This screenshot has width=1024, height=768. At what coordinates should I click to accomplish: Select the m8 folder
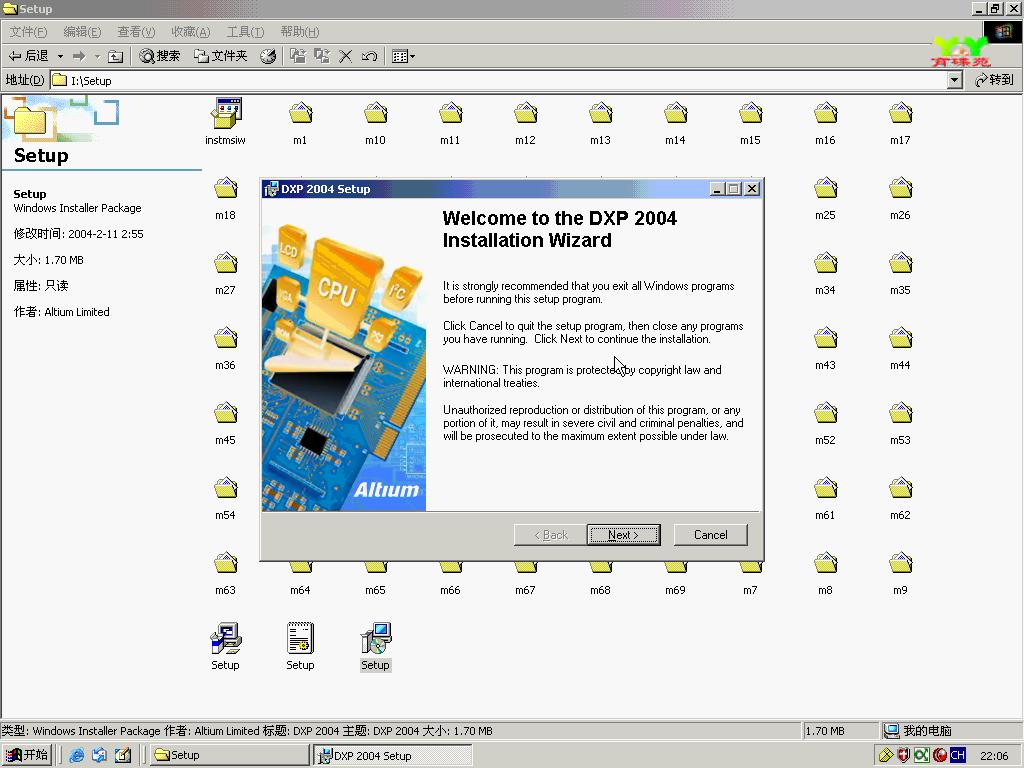point(825,573)
